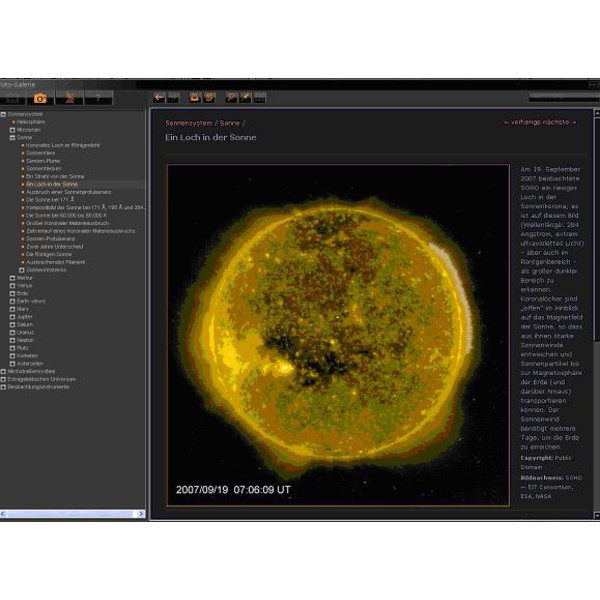This screenshot has width=600, height=600.
Task: Go to the vorherige image link
Action: (x=524, y=122)
